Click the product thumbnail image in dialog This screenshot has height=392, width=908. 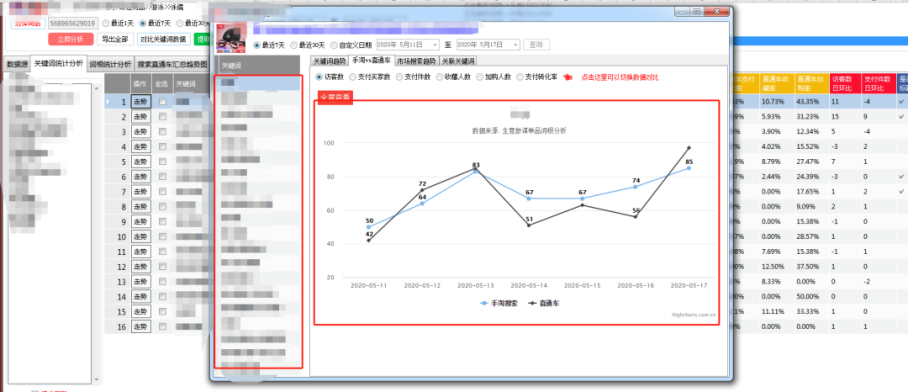230,38
